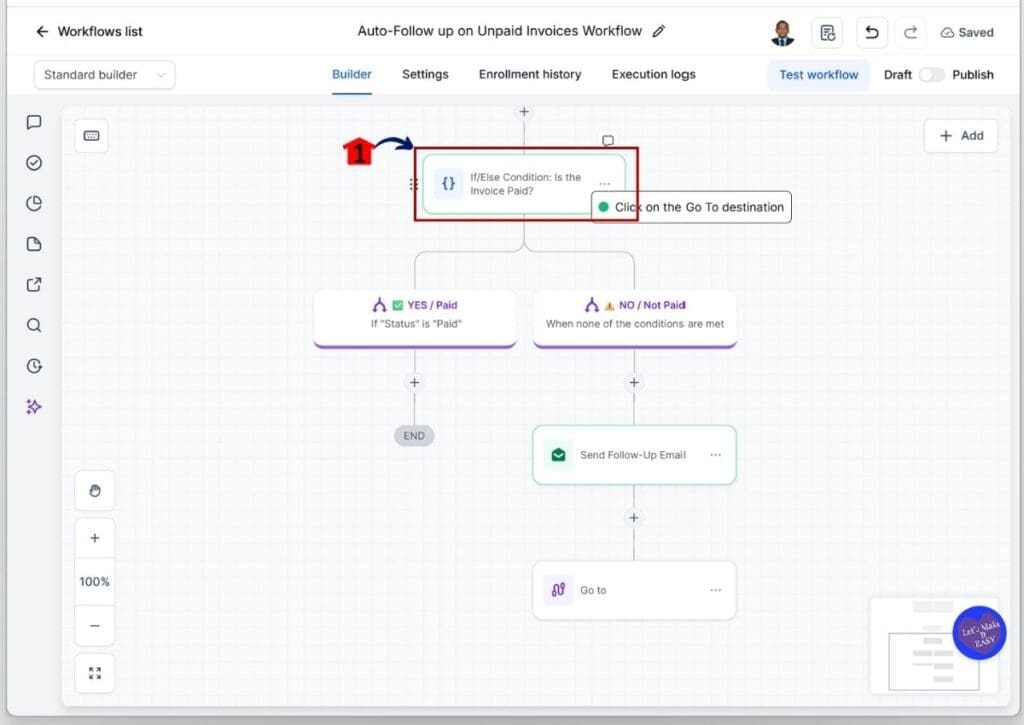Open the sticky note sidebar icon

34,244
